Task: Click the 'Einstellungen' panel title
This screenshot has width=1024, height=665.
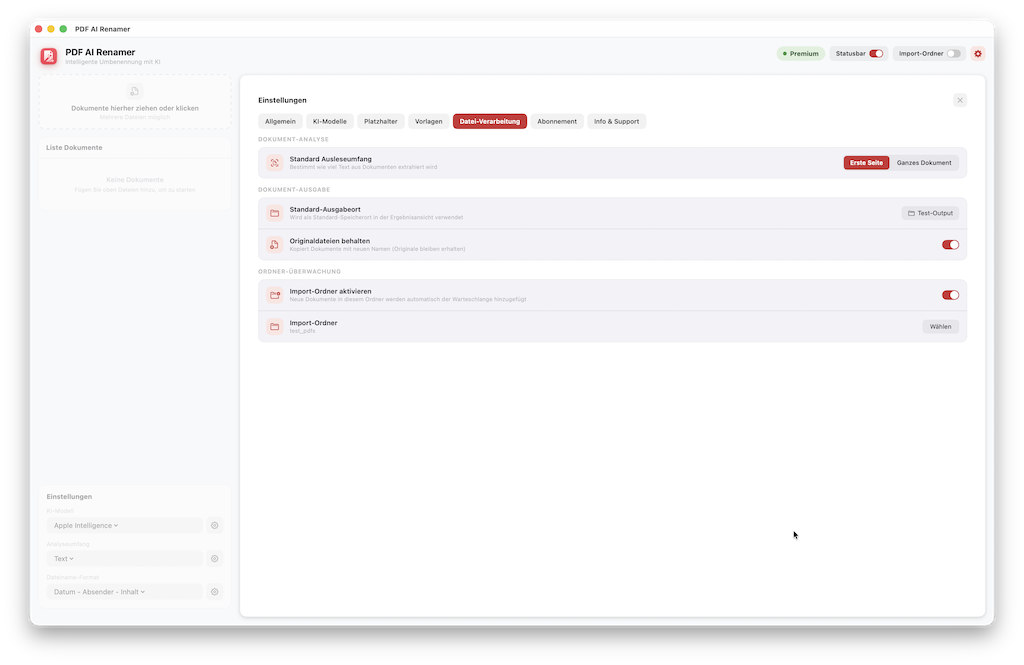Action: (x=282, y=100)
